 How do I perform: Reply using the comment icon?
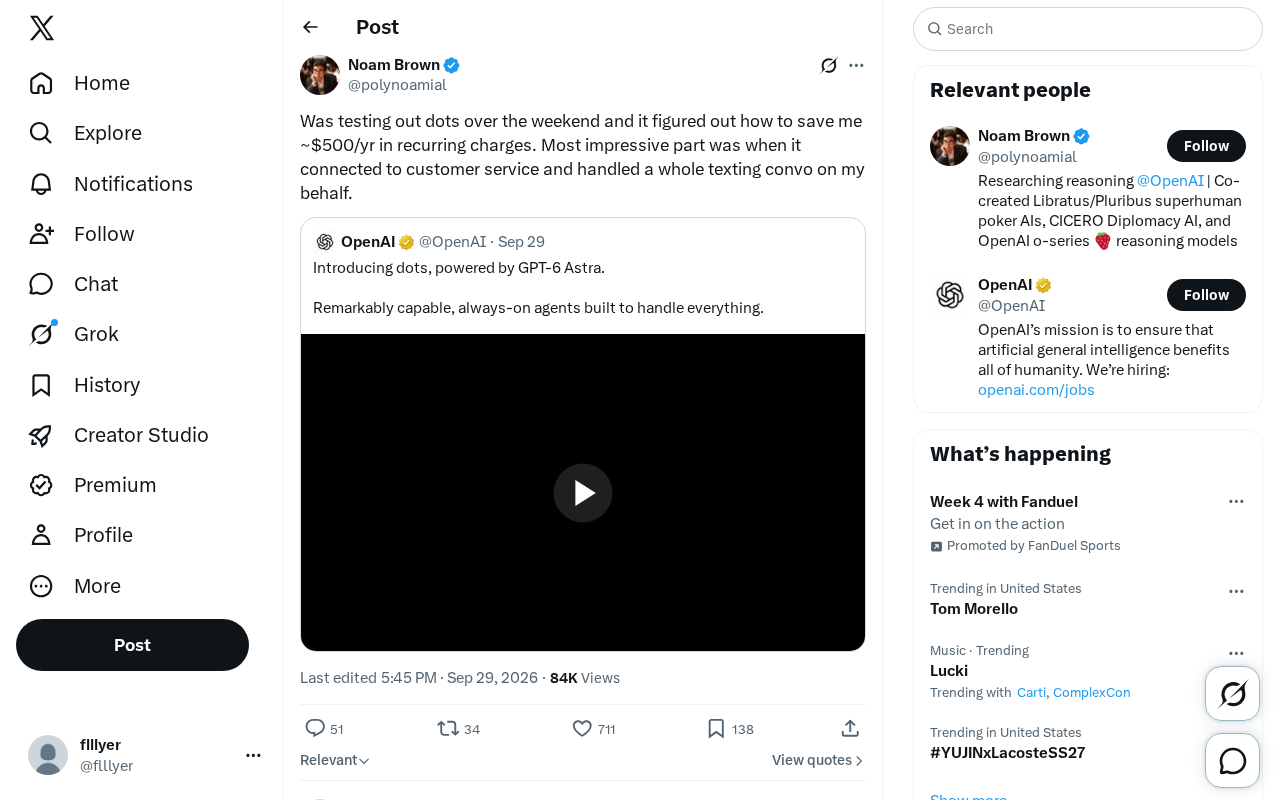(x=315, y=728)
